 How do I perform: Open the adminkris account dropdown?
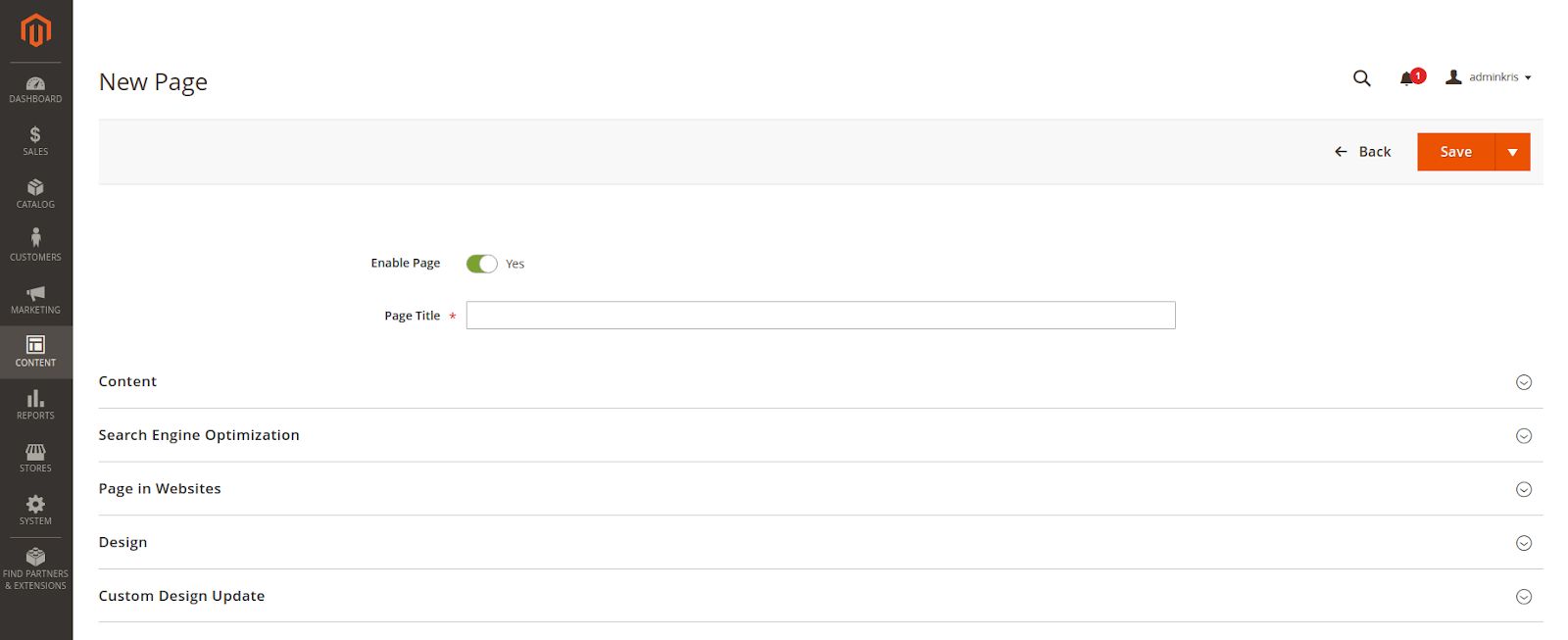1490,76
